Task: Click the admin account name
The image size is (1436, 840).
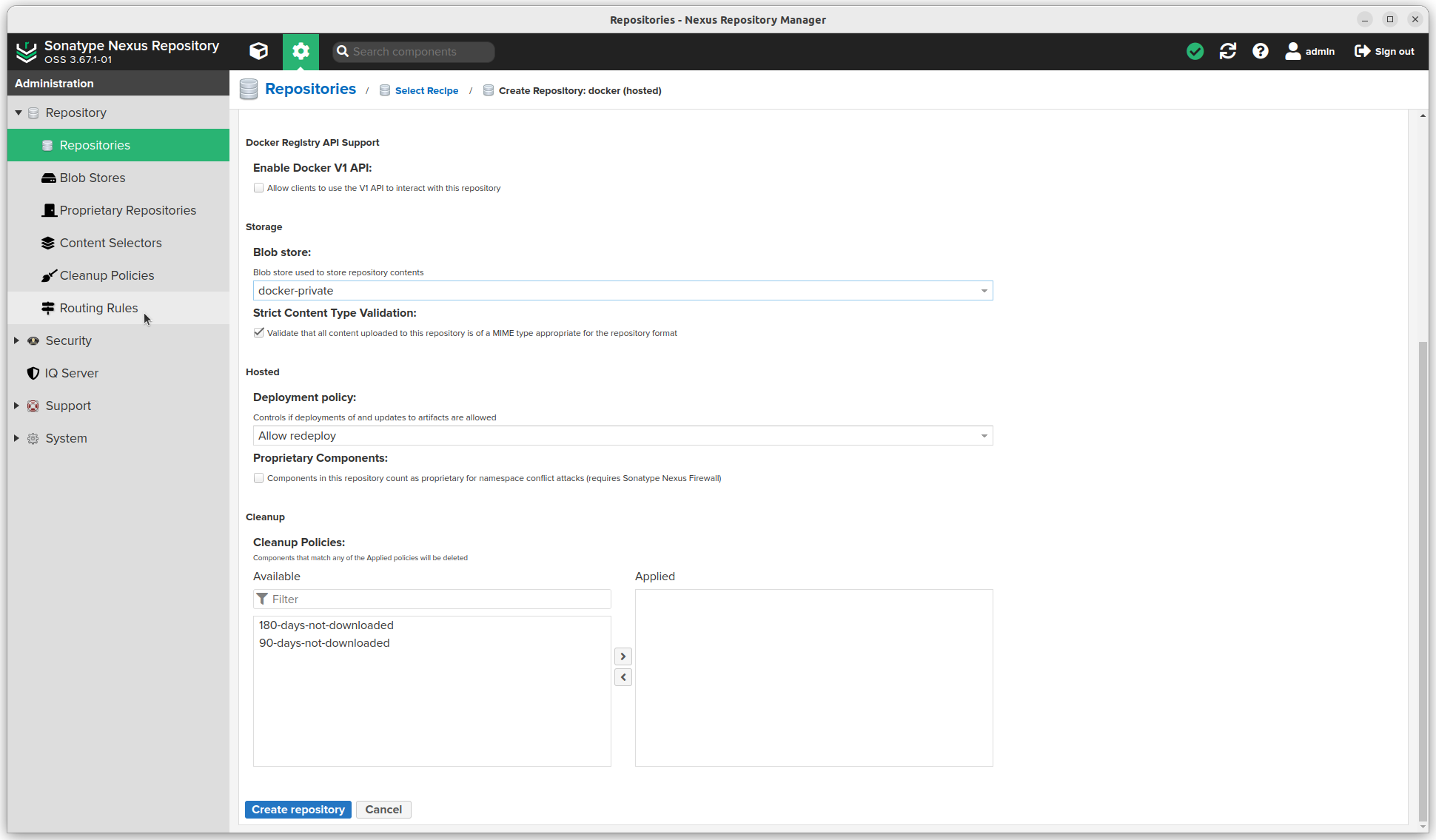Action: [x=1320, y=52]
